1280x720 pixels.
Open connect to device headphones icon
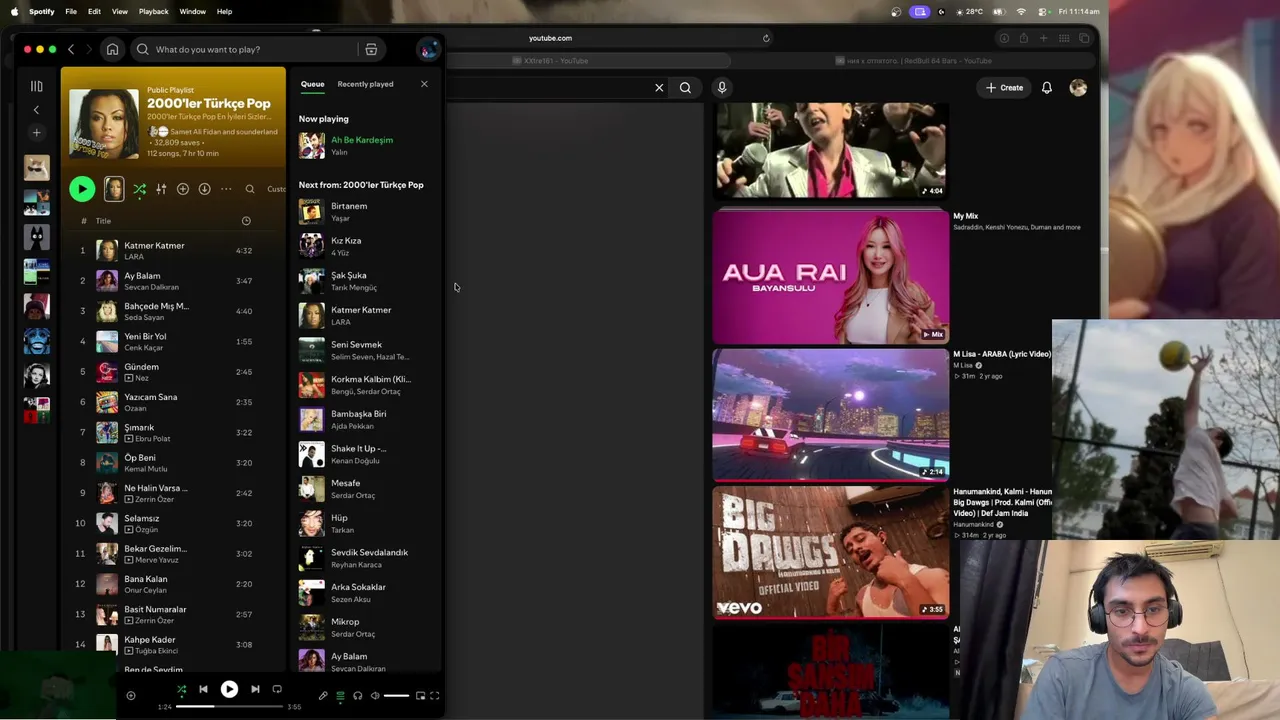tap(357, 696)
